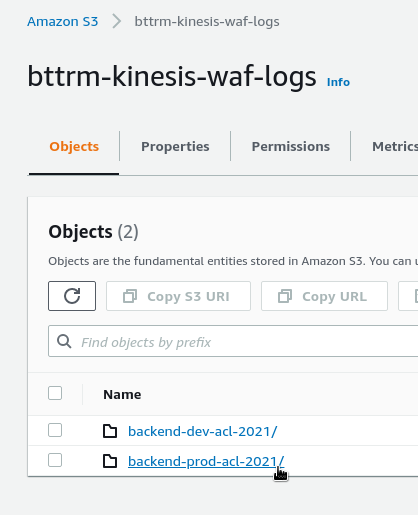This screenshot has height=515, width=418.
Task: Click the refresh objects icon button
Action: [x=72, y=296]
